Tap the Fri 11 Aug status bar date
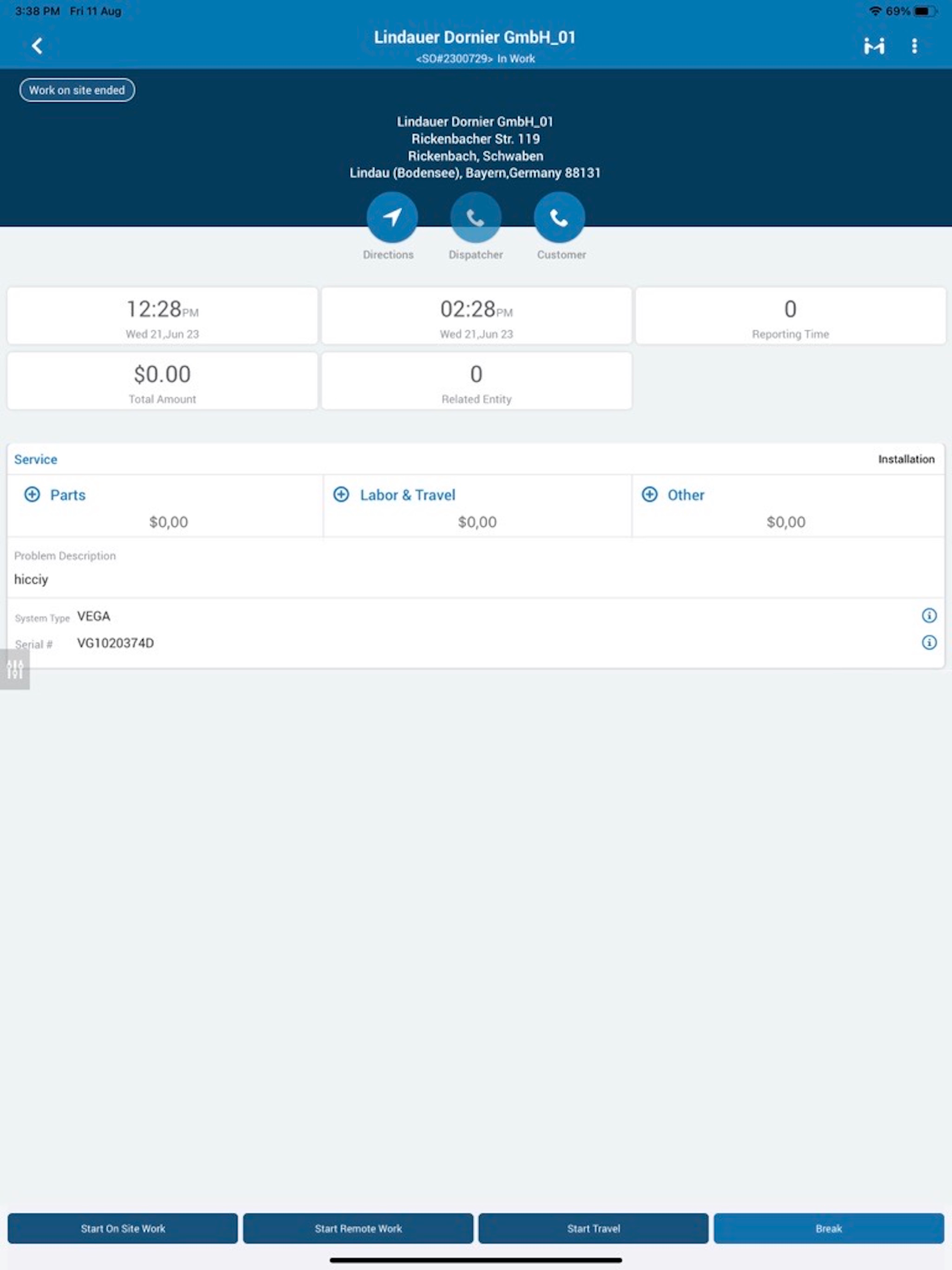Image resolution: width=952 pixels, height=1270 pixels. coord(95,11)
